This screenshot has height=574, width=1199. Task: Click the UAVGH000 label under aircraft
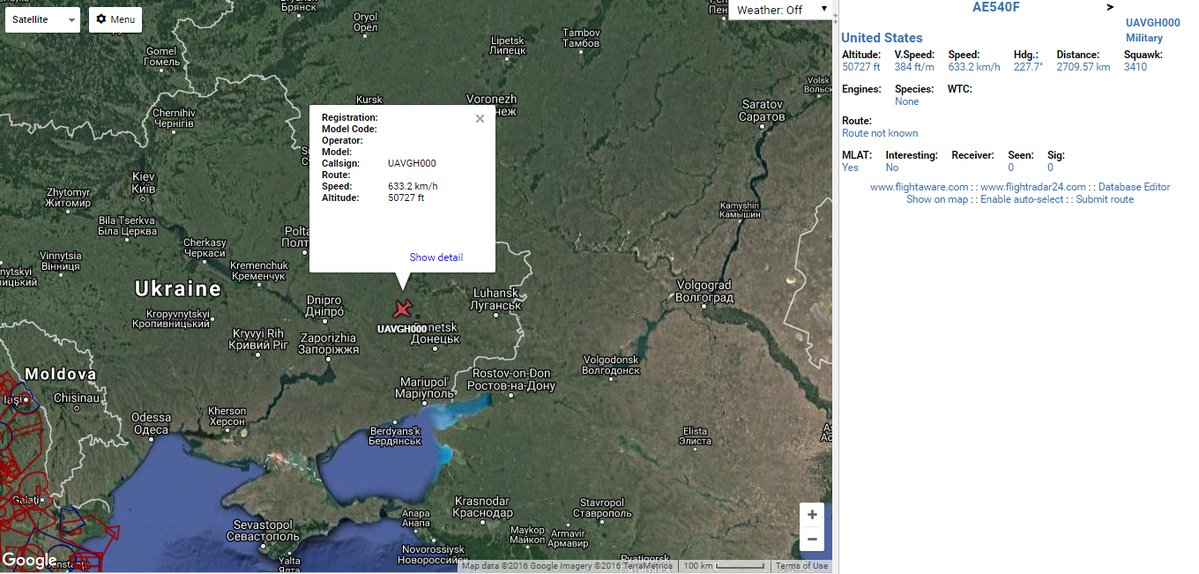402,329
